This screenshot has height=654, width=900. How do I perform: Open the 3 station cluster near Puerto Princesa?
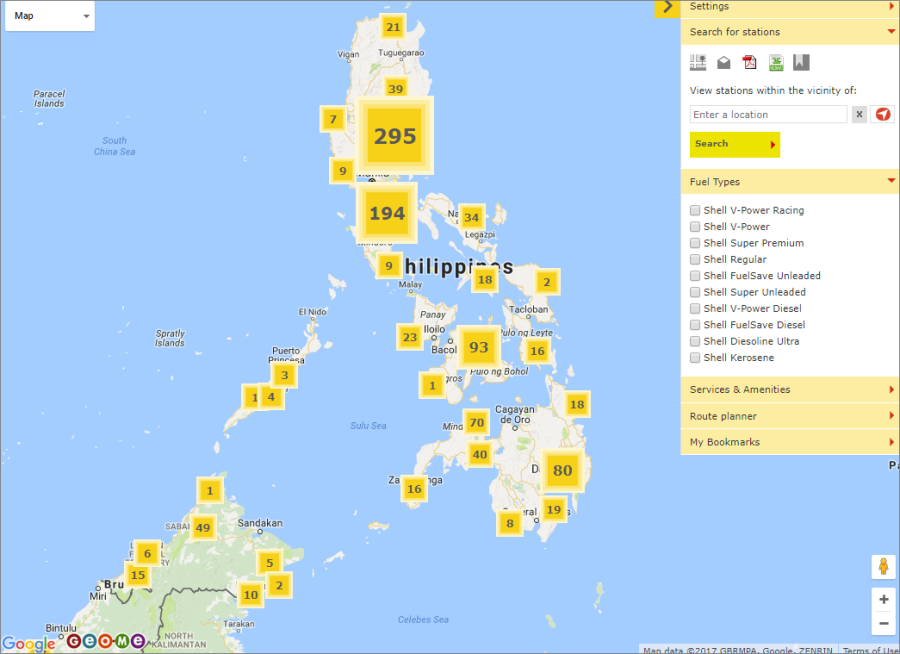[285, 375]
